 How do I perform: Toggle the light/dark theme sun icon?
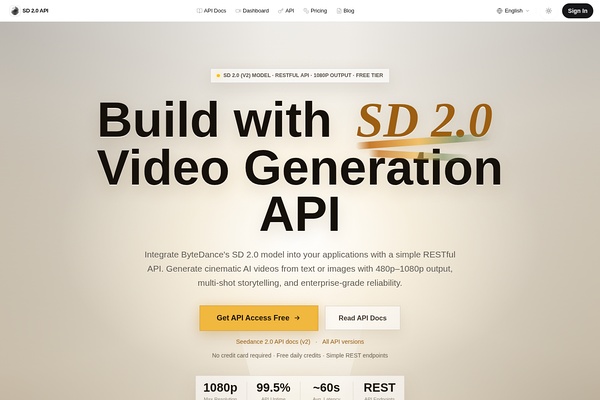pos(548,11)
